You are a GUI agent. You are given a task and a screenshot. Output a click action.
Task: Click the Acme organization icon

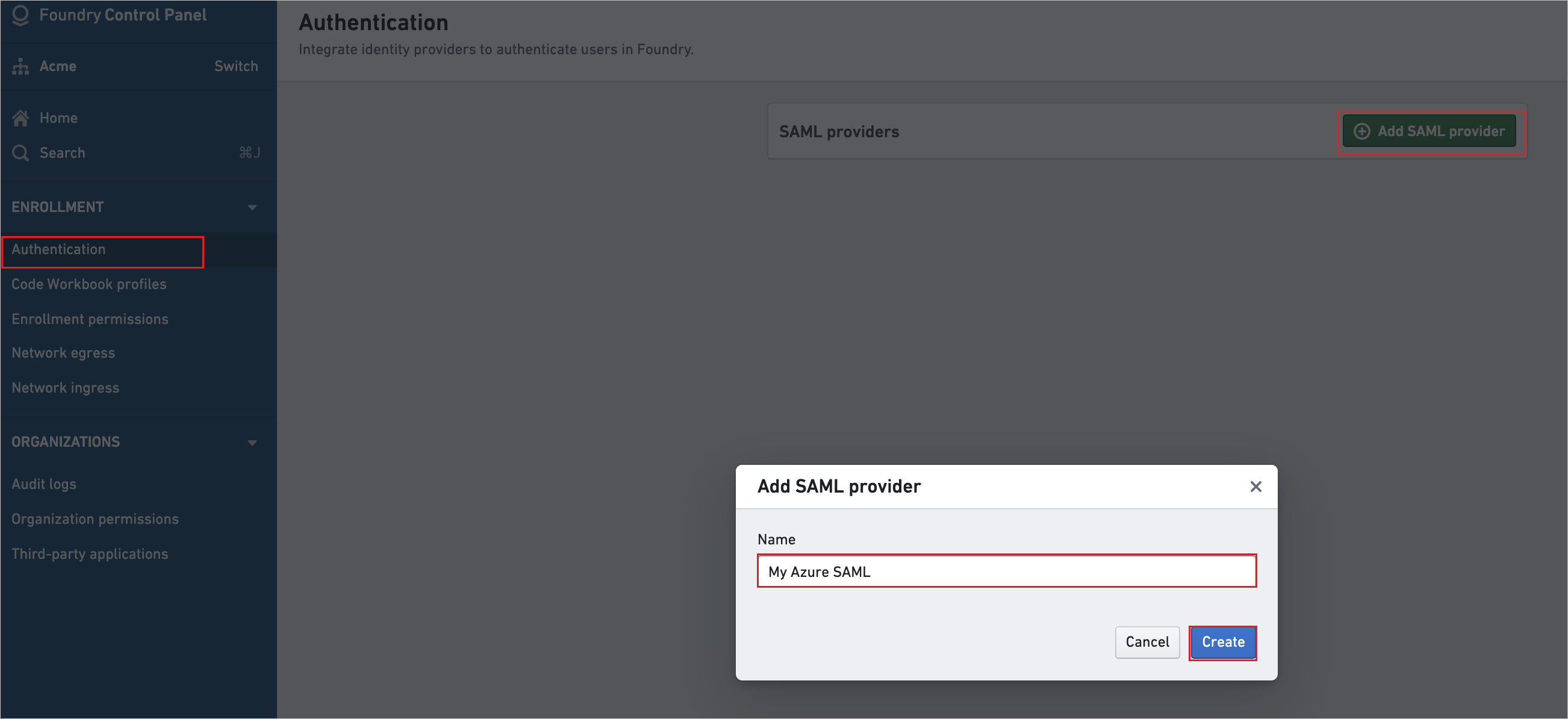point(20,66)
